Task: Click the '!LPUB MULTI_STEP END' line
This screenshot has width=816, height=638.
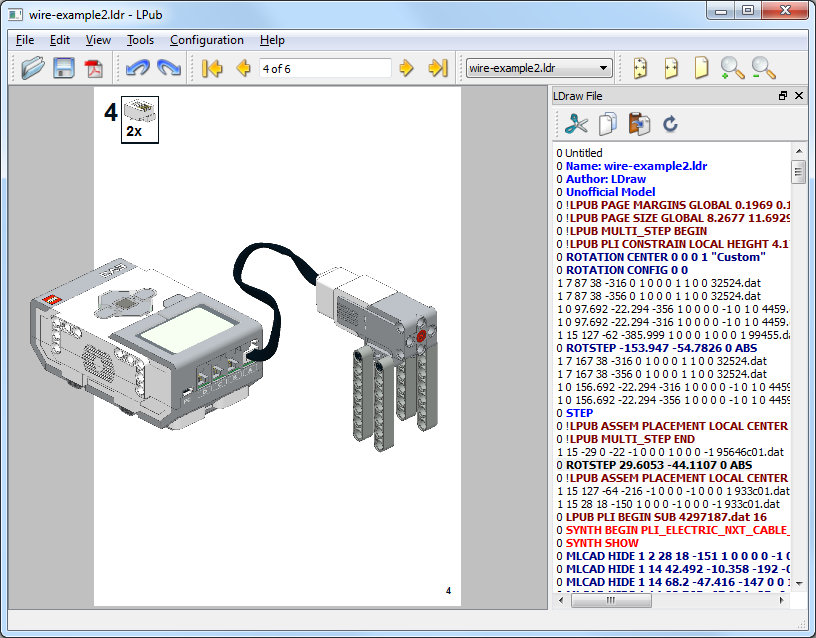Action: [x=626, y=439]
